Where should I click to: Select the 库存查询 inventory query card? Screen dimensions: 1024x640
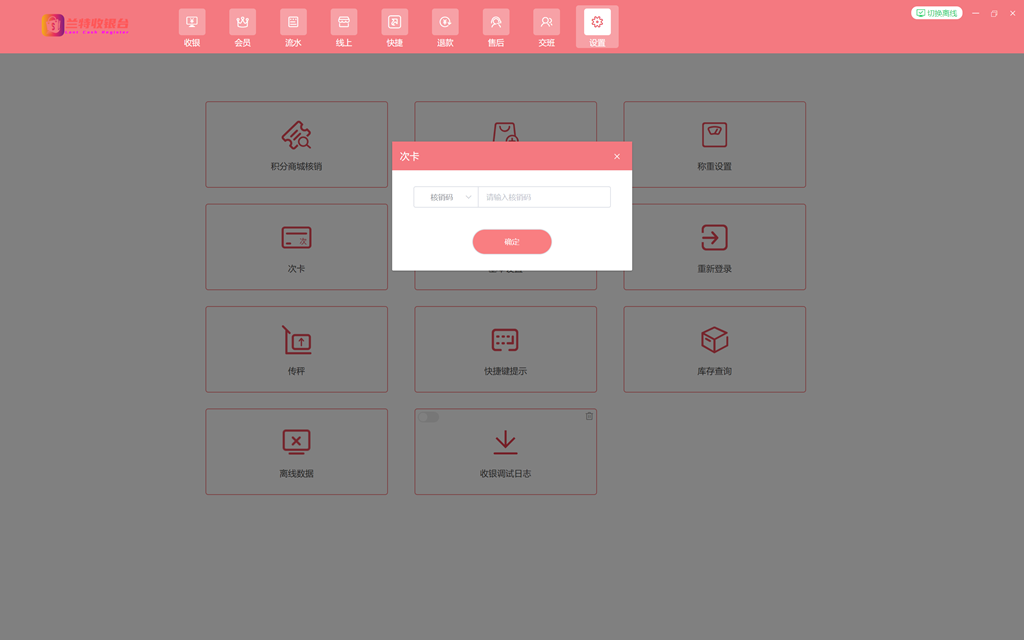pos(714,349)
